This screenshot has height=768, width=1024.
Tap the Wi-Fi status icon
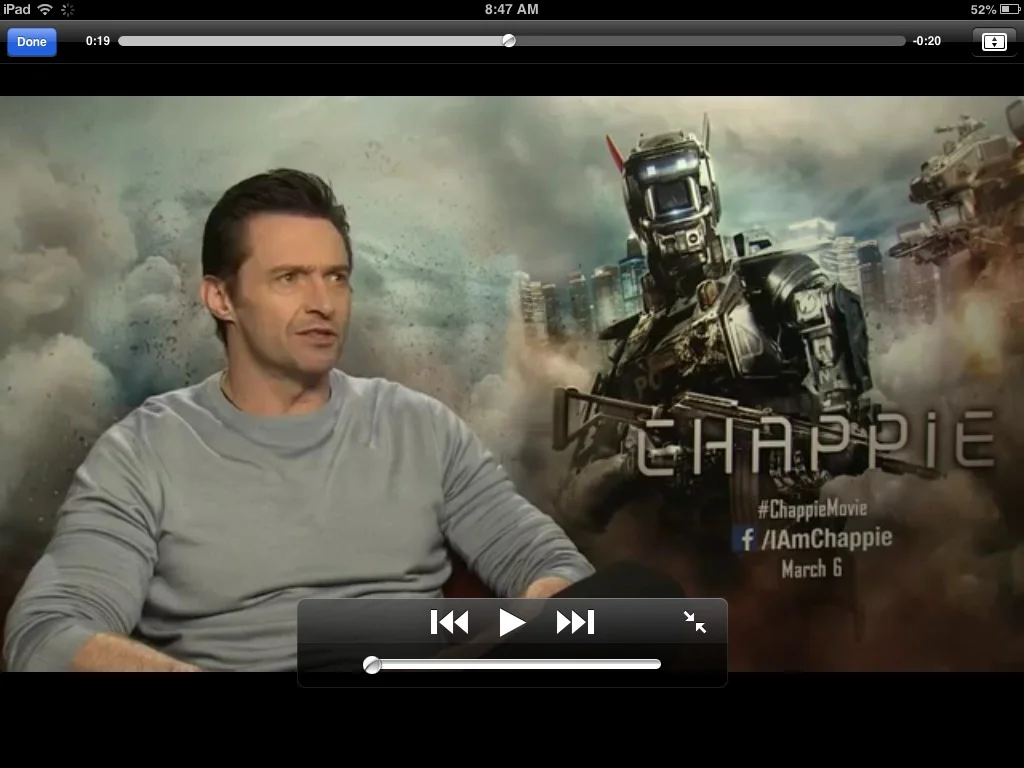coord(45,9)
